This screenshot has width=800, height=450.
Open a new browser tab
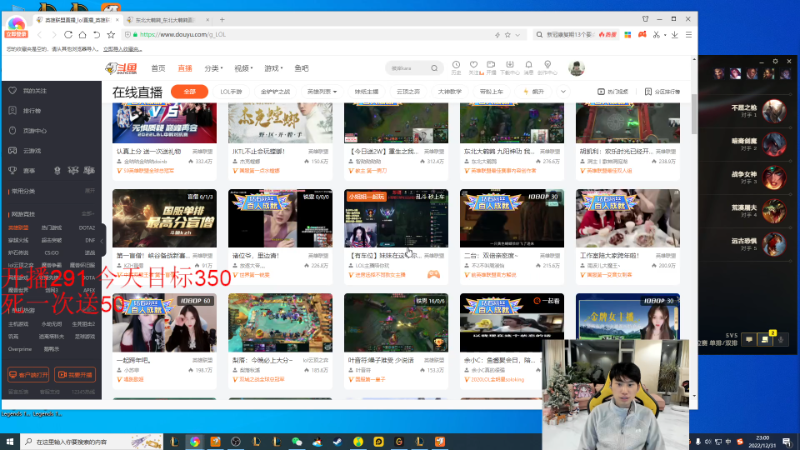[222, 20]
